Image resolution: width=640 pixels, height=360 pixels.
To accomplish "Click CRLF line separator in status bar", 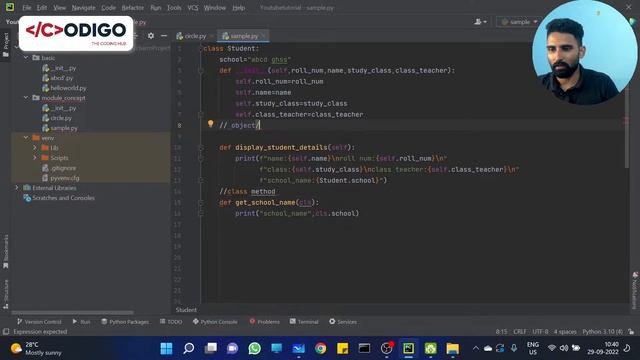I will coord(520,331).
